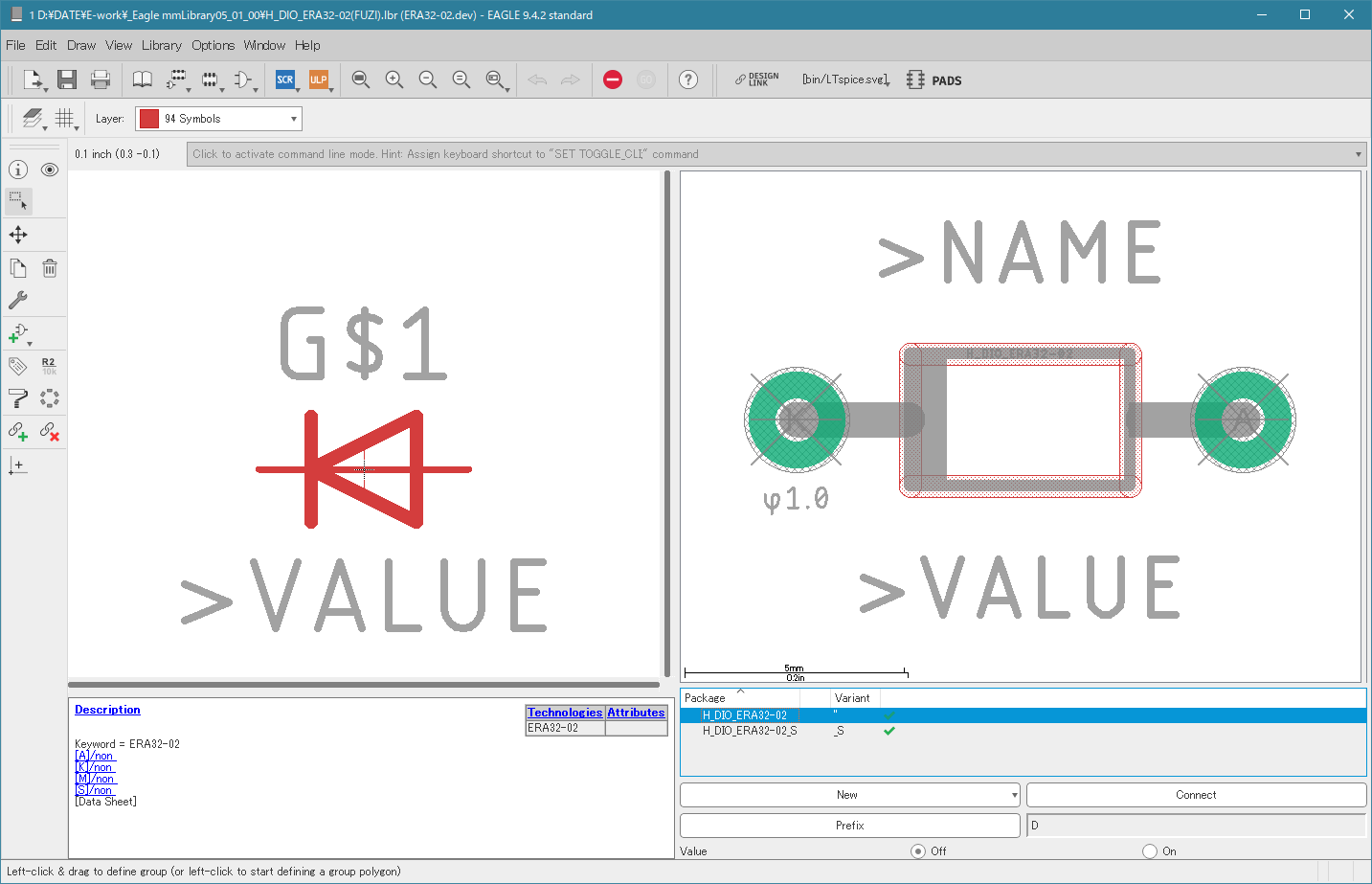Select the Info tool icon
This screenshot has height=884, width=1372.
tap(18, 170)
